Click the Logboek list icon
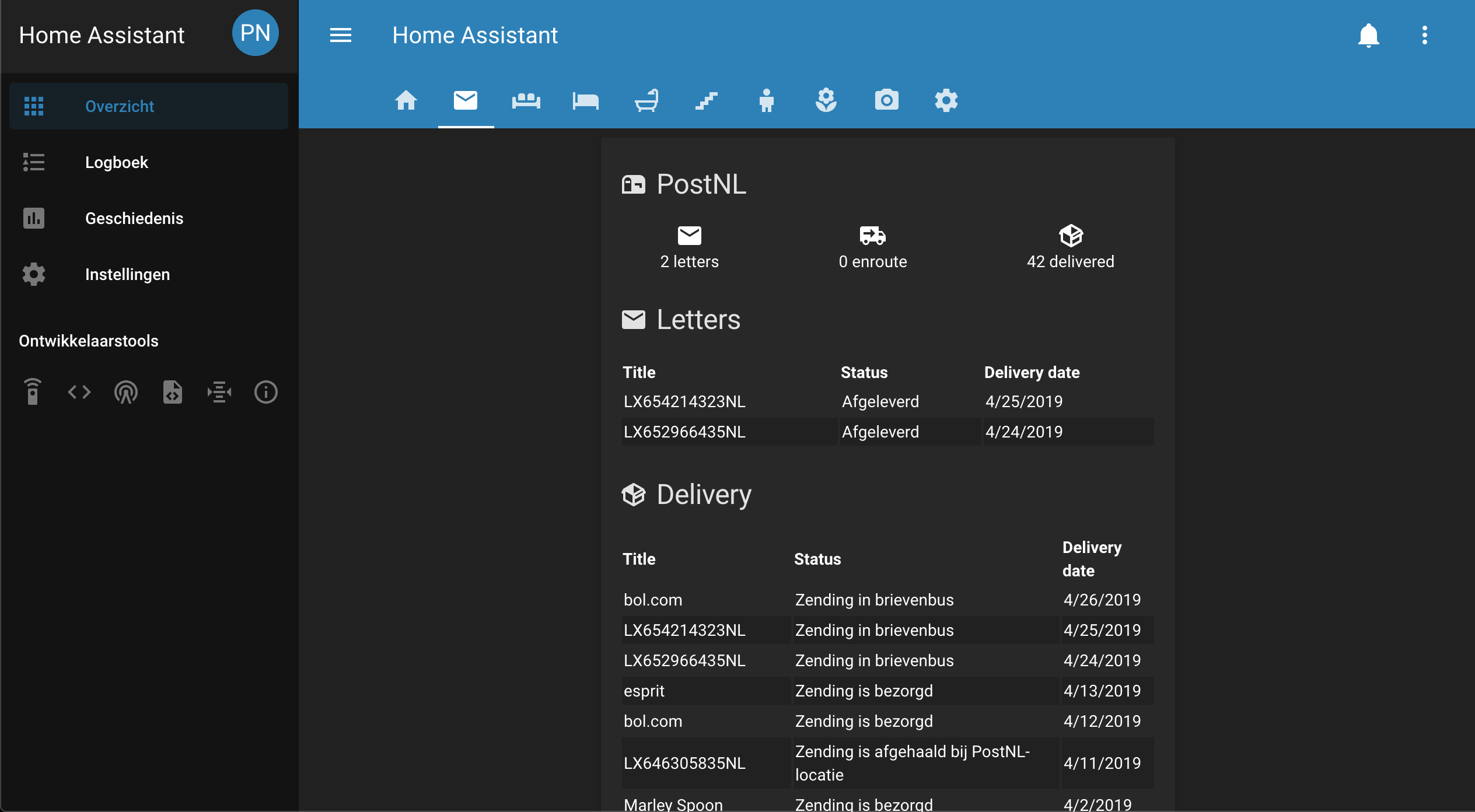The height and width of the screenshot is (812, 1475). [x=34, y=162]
